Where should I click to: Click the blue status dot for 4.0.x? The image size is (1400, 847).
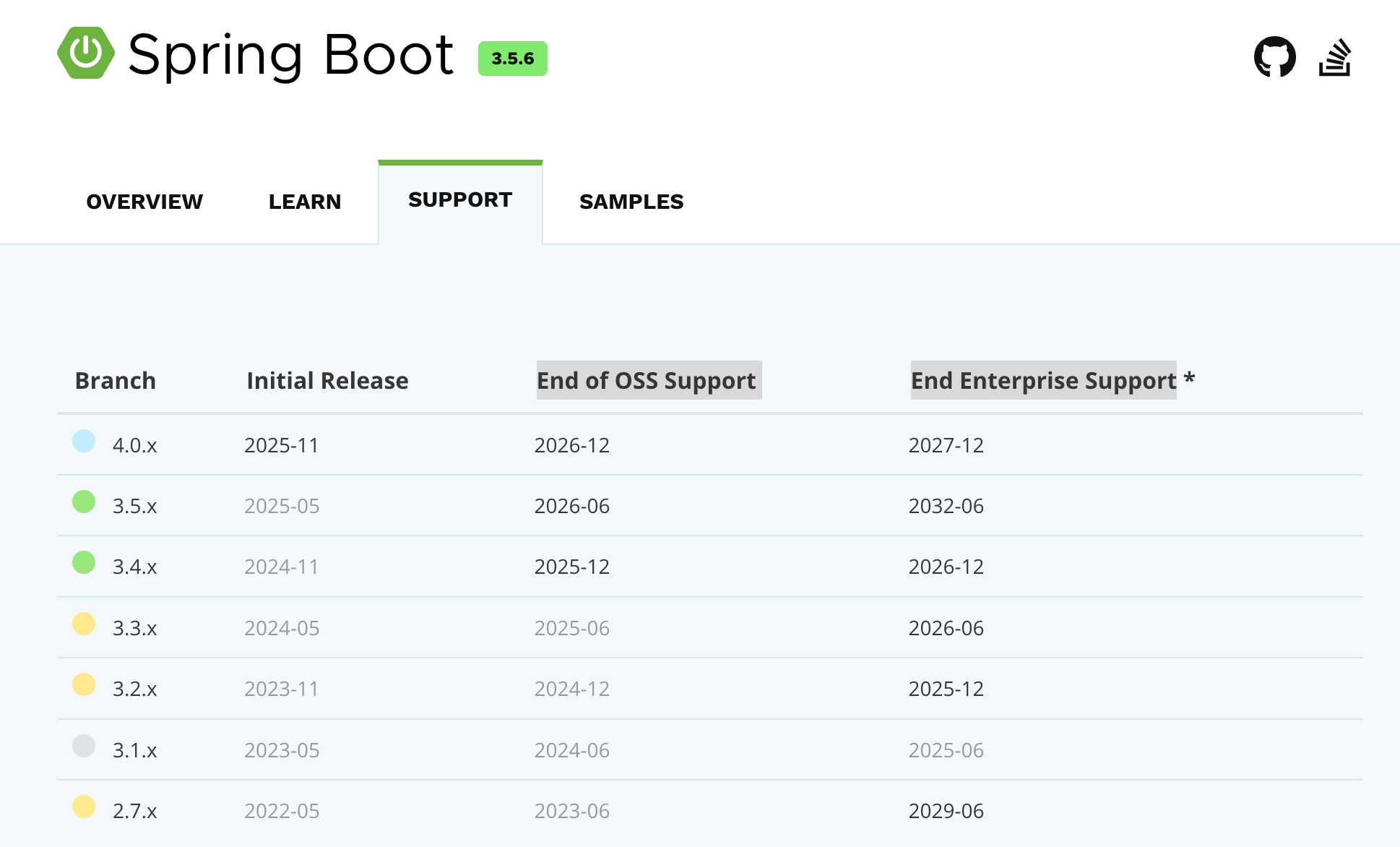pyautogui.click(x=84, y=441)
